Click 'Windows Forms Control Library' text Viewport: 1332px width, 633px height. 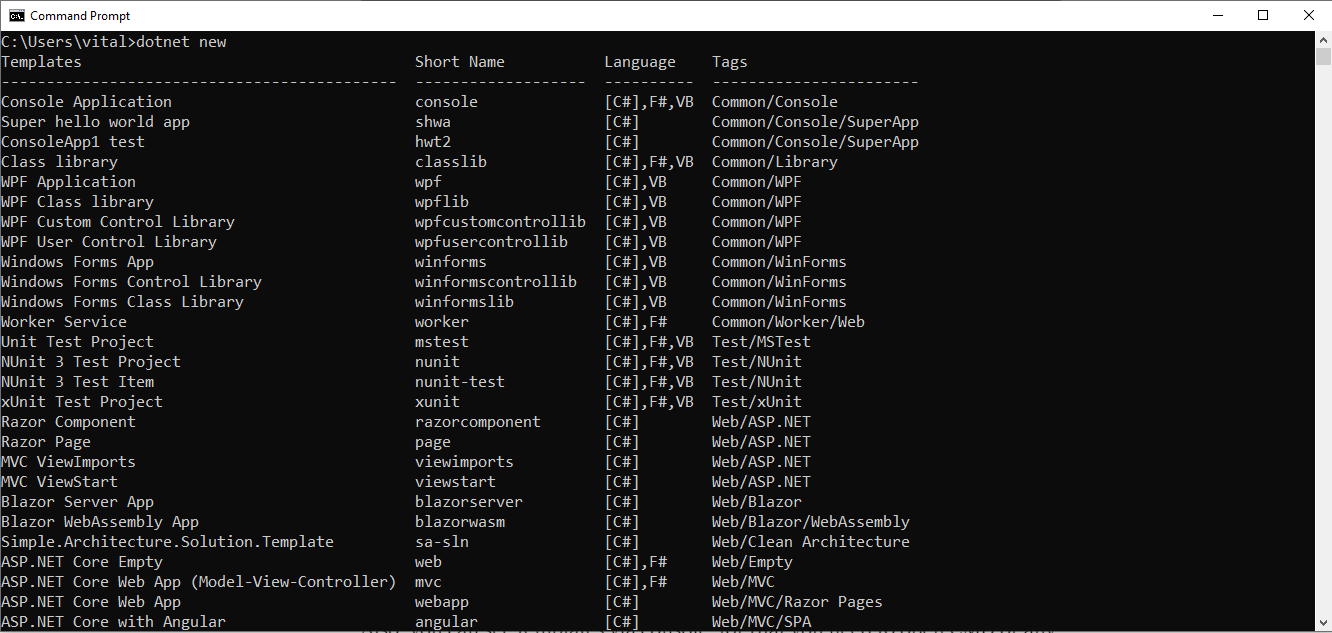coord(131,282)
